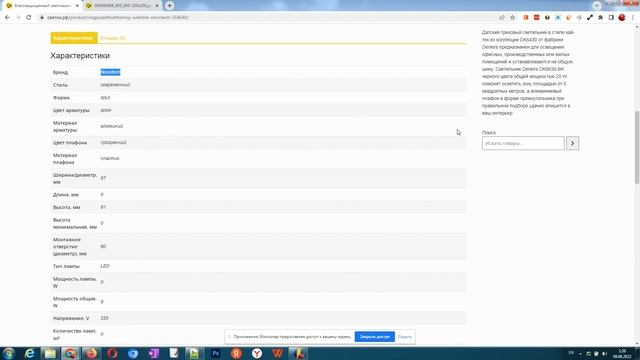Click the browser forward arrow
This screenshot has width=640, height=360.
(18, 18)
